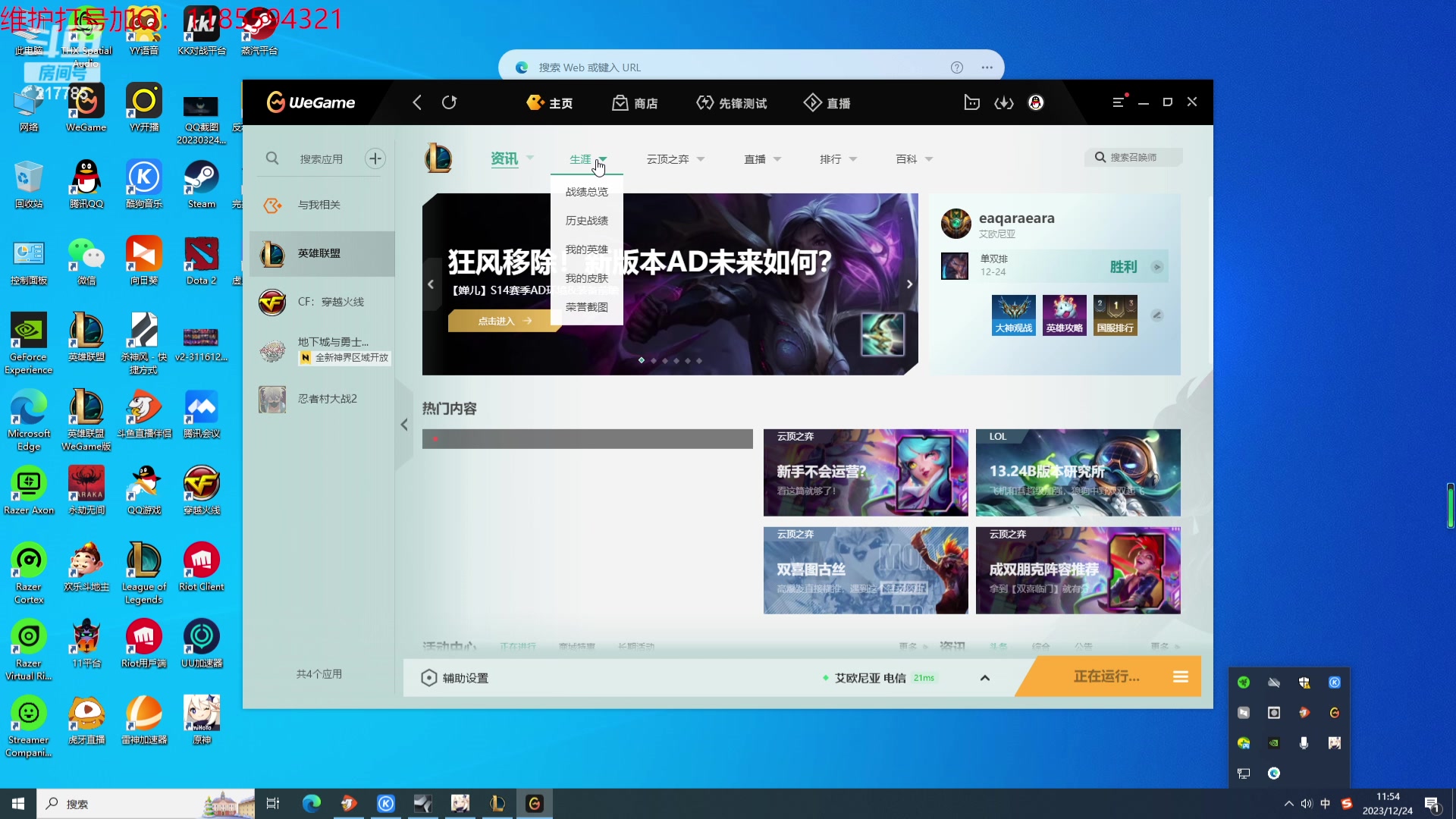Click the WeGame icon in taskbar
This screenshot has width=1456, height=819.
(535, 804)
